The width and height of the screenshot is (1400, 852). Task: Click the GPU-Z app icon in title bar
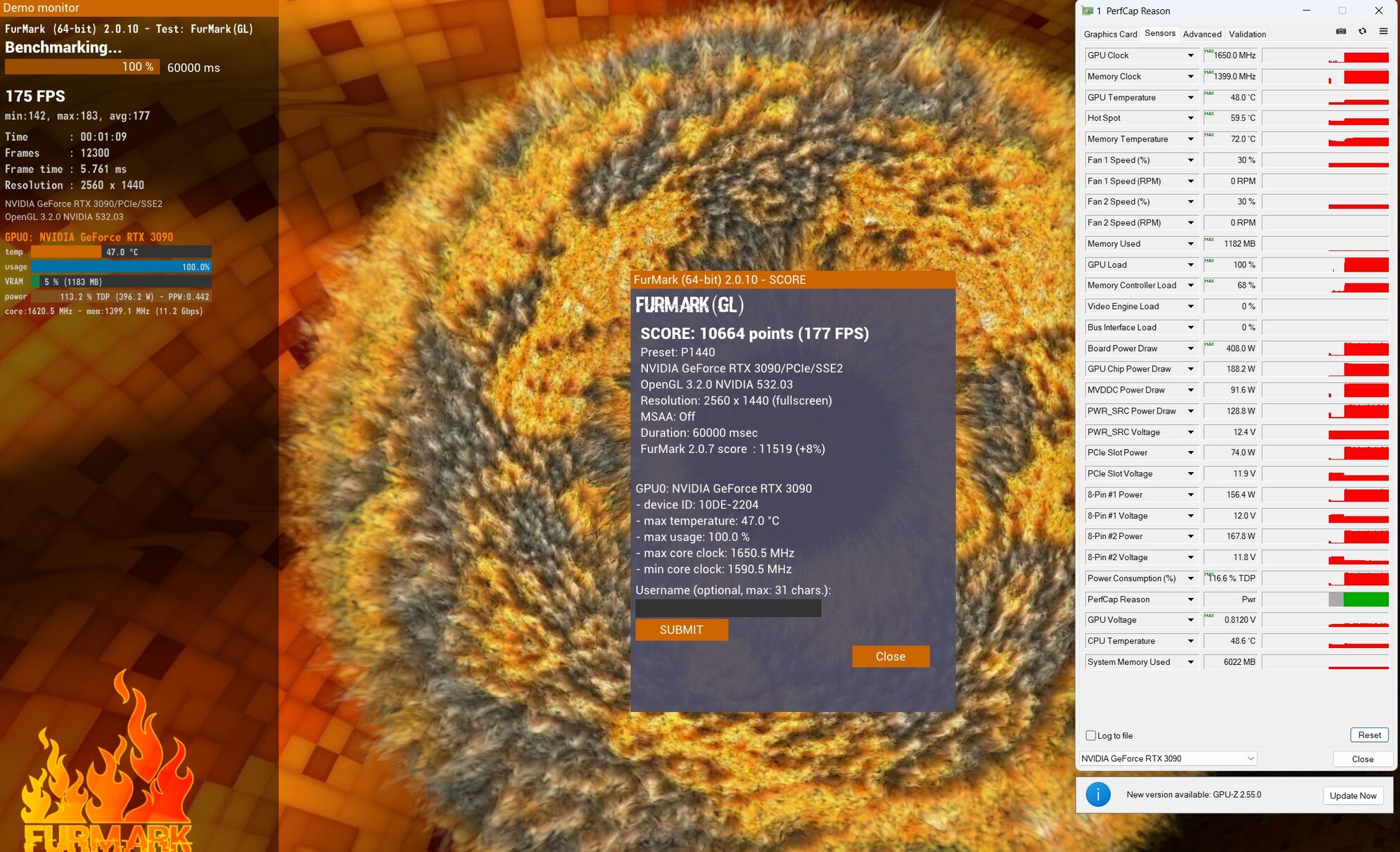1088,11
